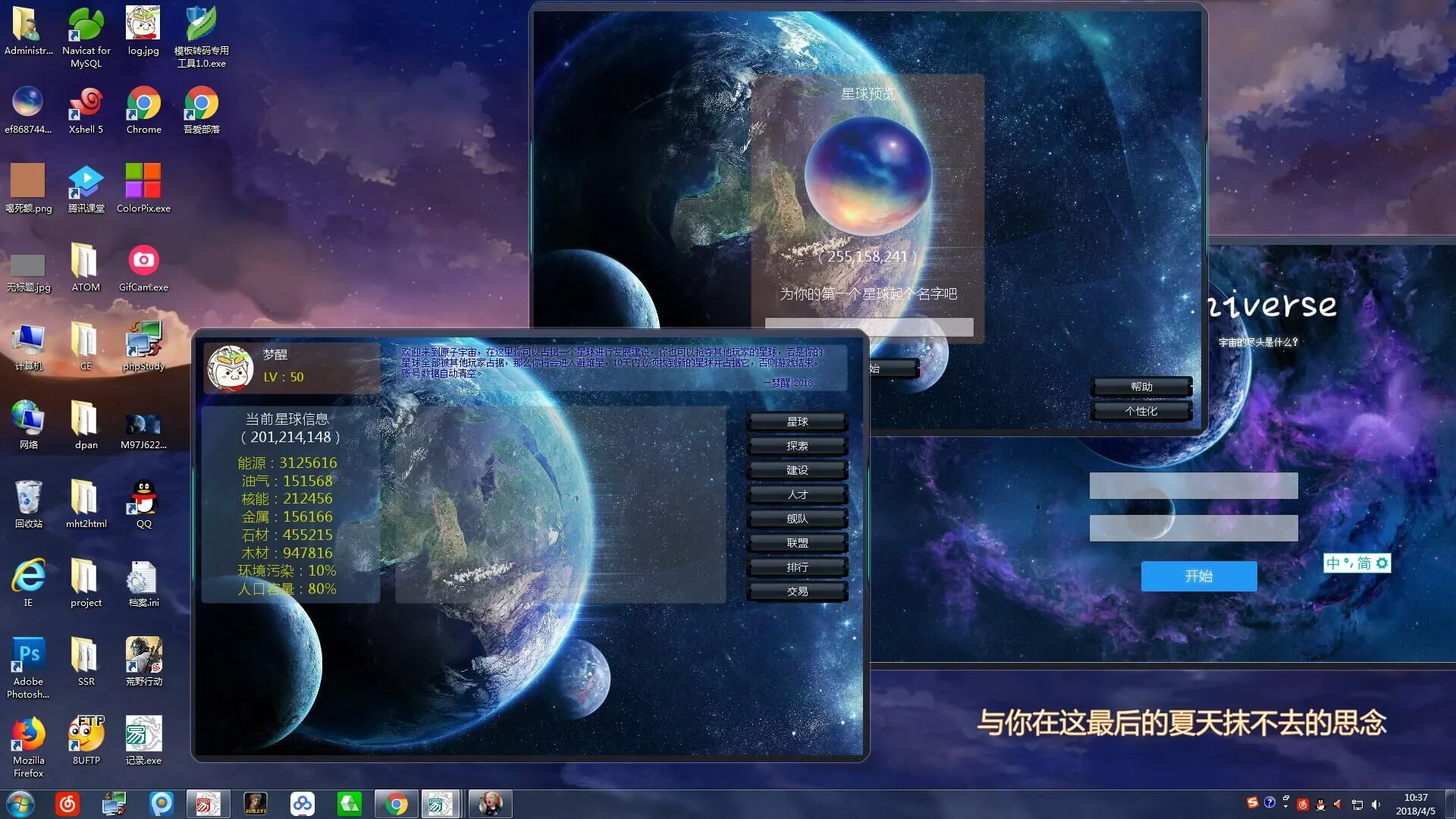Open the 星球 panel in the game window
This screenshot has width=1456, height=819.
coord(797,422)
